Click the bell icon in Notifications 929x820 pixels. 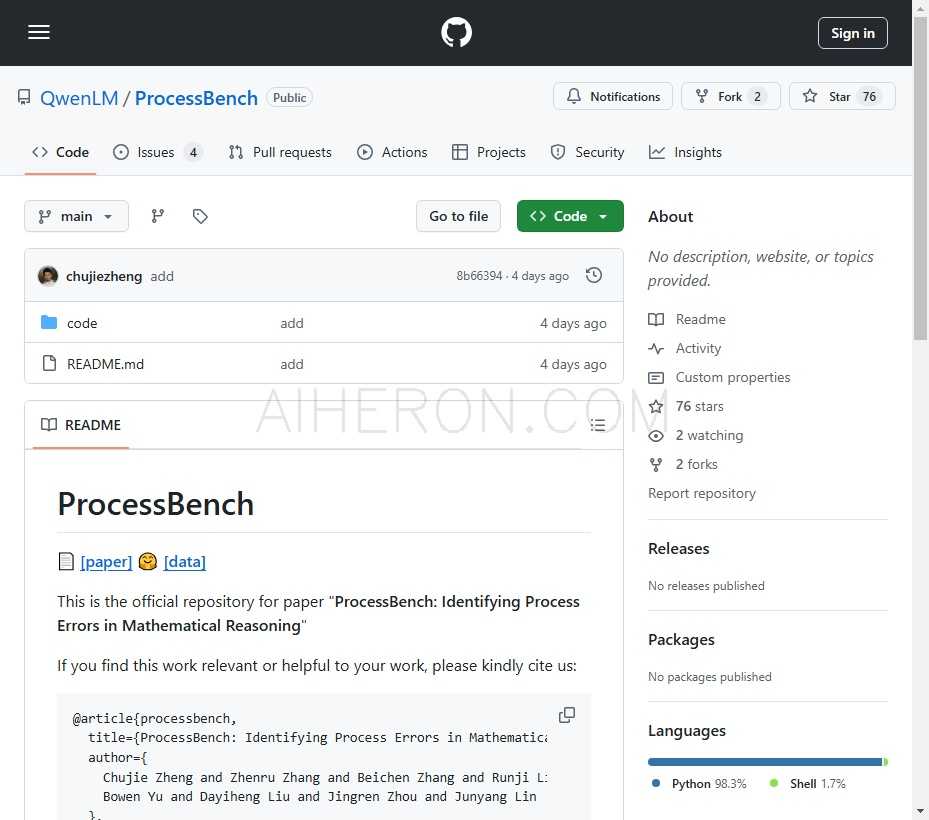click(x=574, y=96)
